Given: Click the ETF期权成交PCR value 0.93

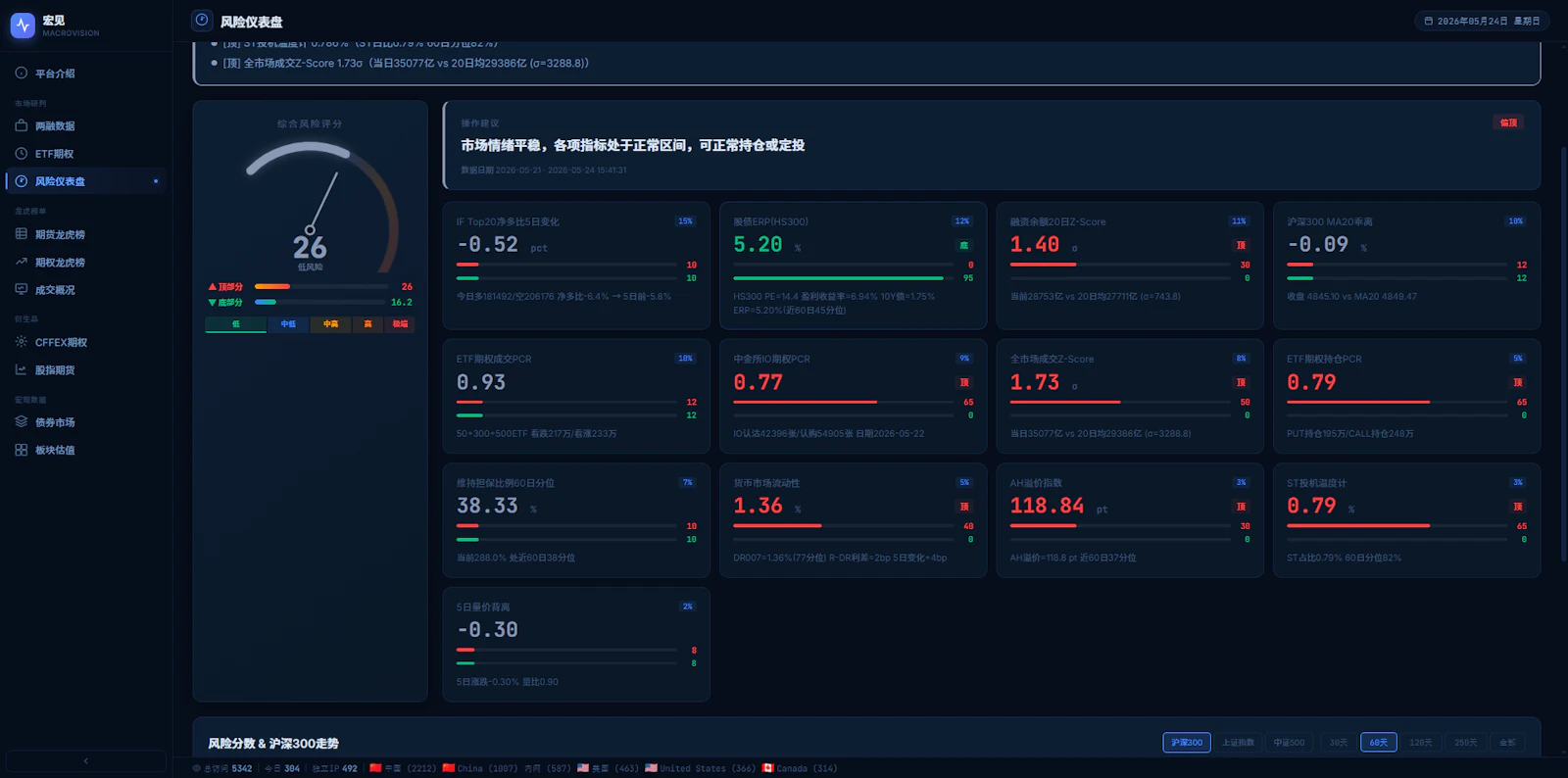Looking at the screenshot, I should point(481,382).
